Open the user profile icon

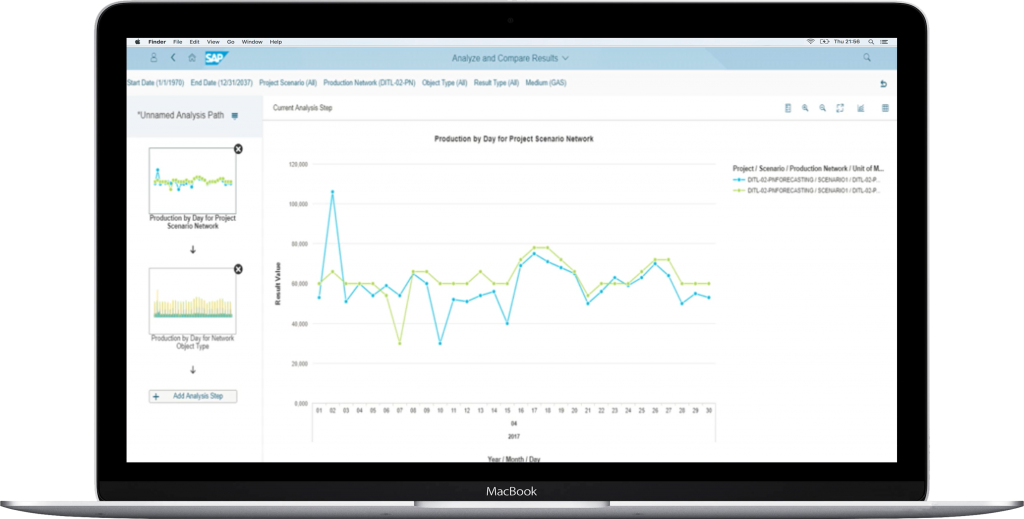[x=154, y=58]
